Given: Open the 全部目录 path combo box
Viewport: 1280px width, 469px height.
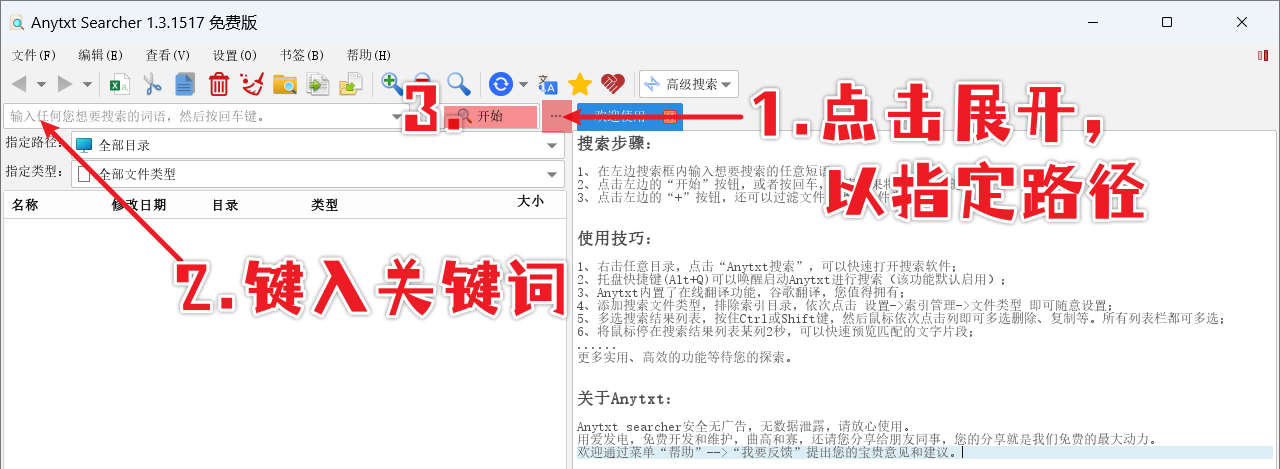Looking at the screenshot, I should click(x=318, y=145).
